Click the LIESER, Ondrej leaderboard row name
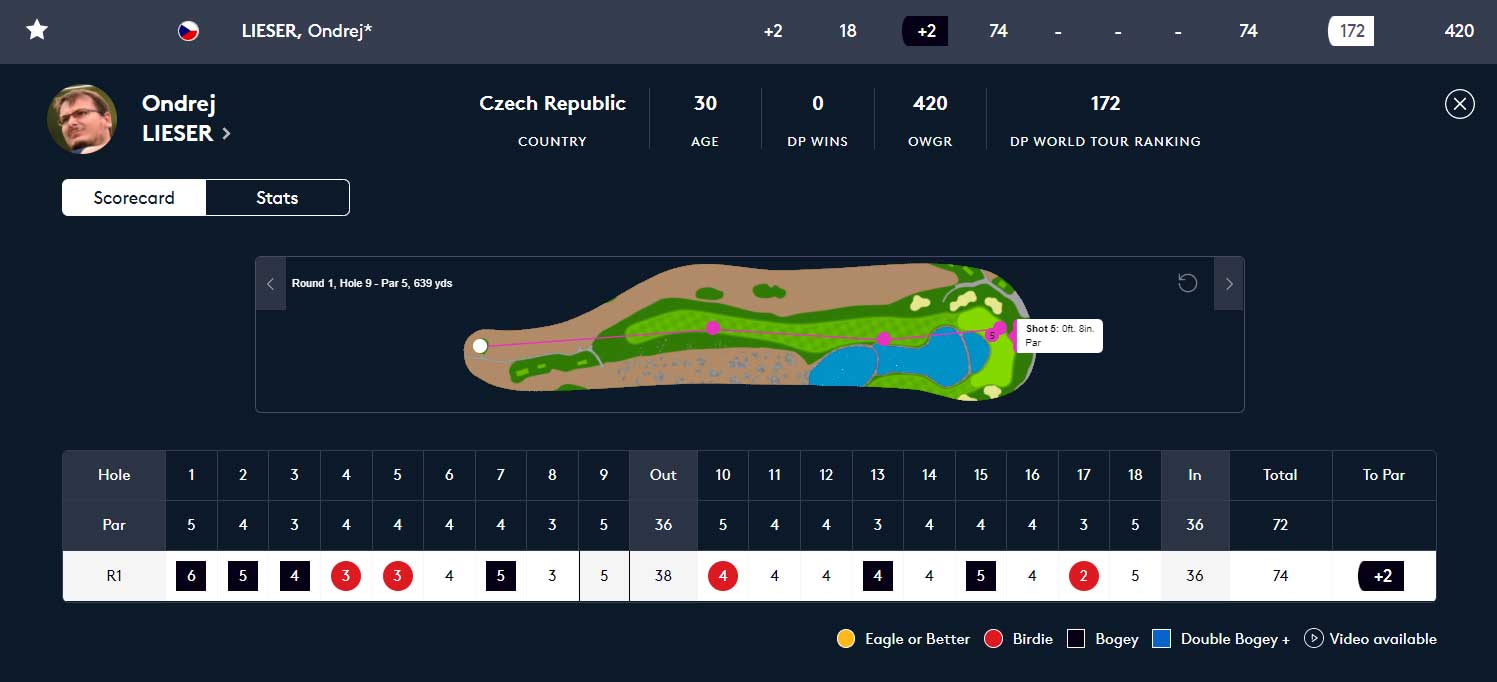The height and width of the screenshot is (682, 1497). click(306, 31)
